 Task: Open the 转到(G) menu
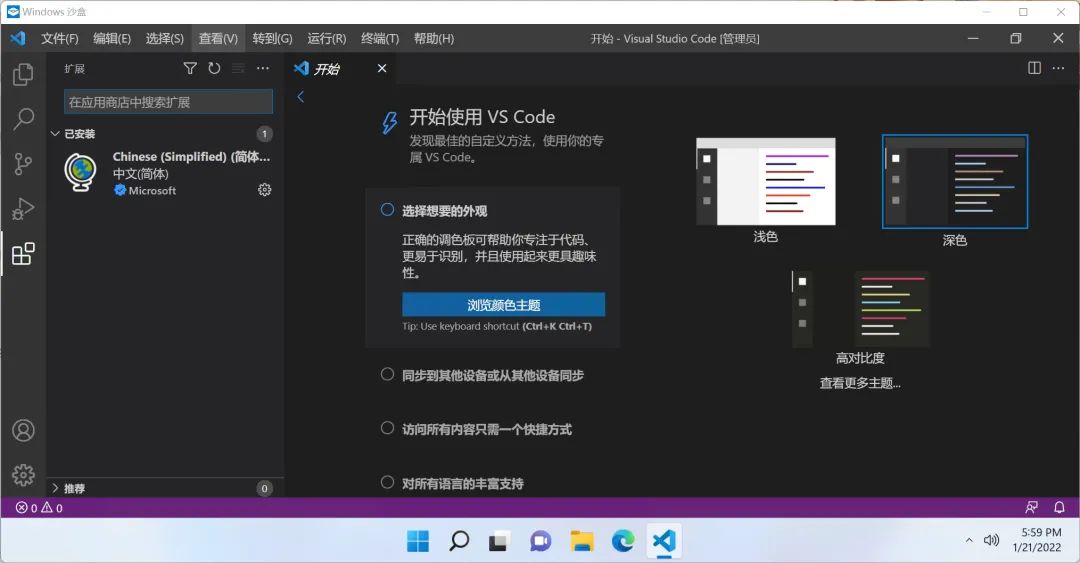pyautogui.click(x=272, y=39)
